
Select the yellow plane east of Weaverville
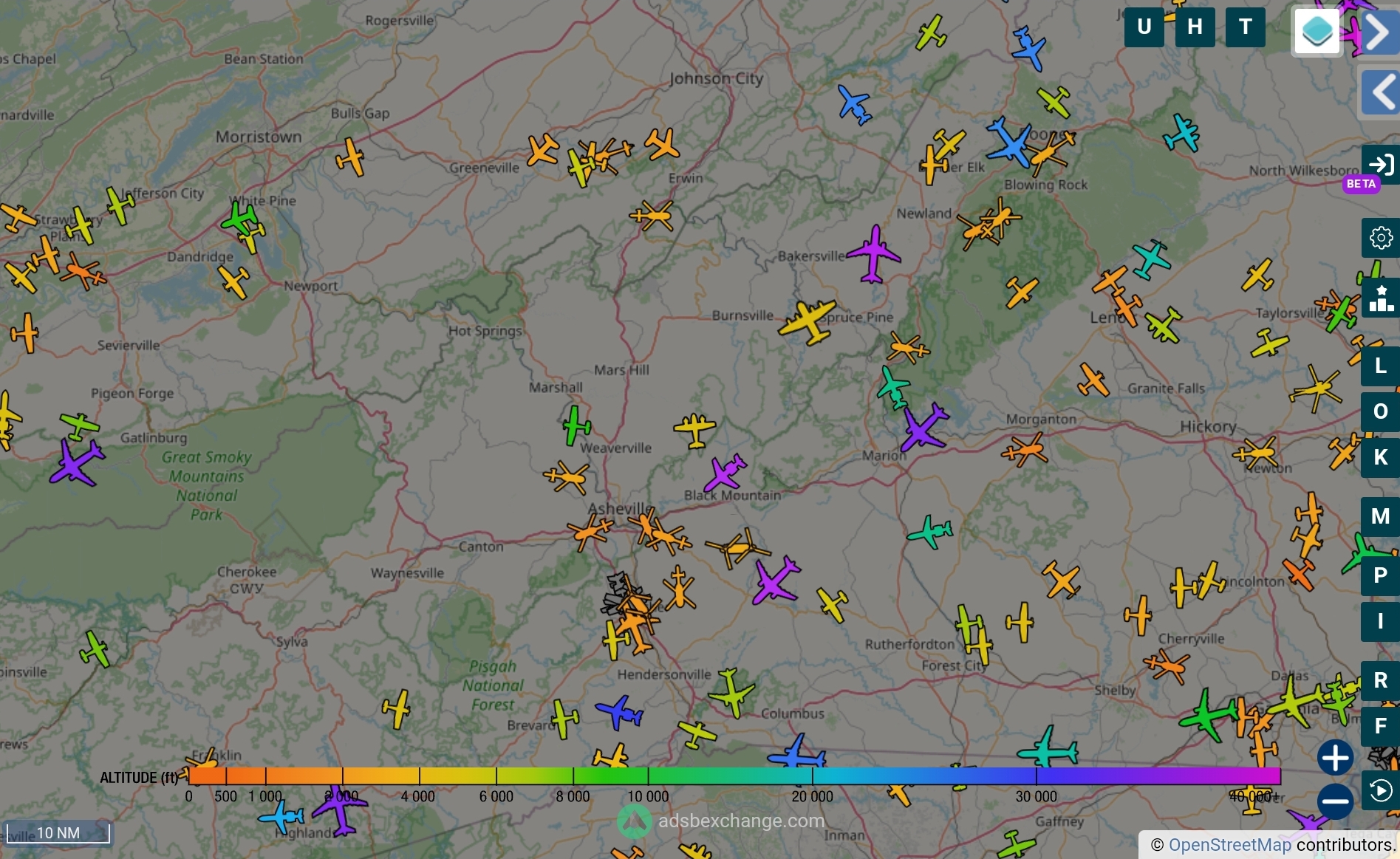tap(694, 430)
